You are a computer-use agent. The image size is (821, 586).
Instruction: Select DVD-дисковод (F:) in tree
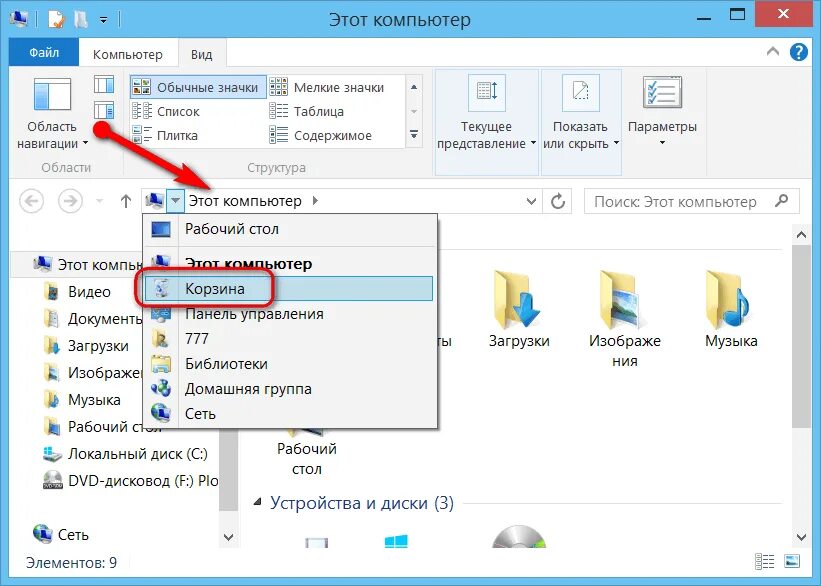click(x=130, y=481)
